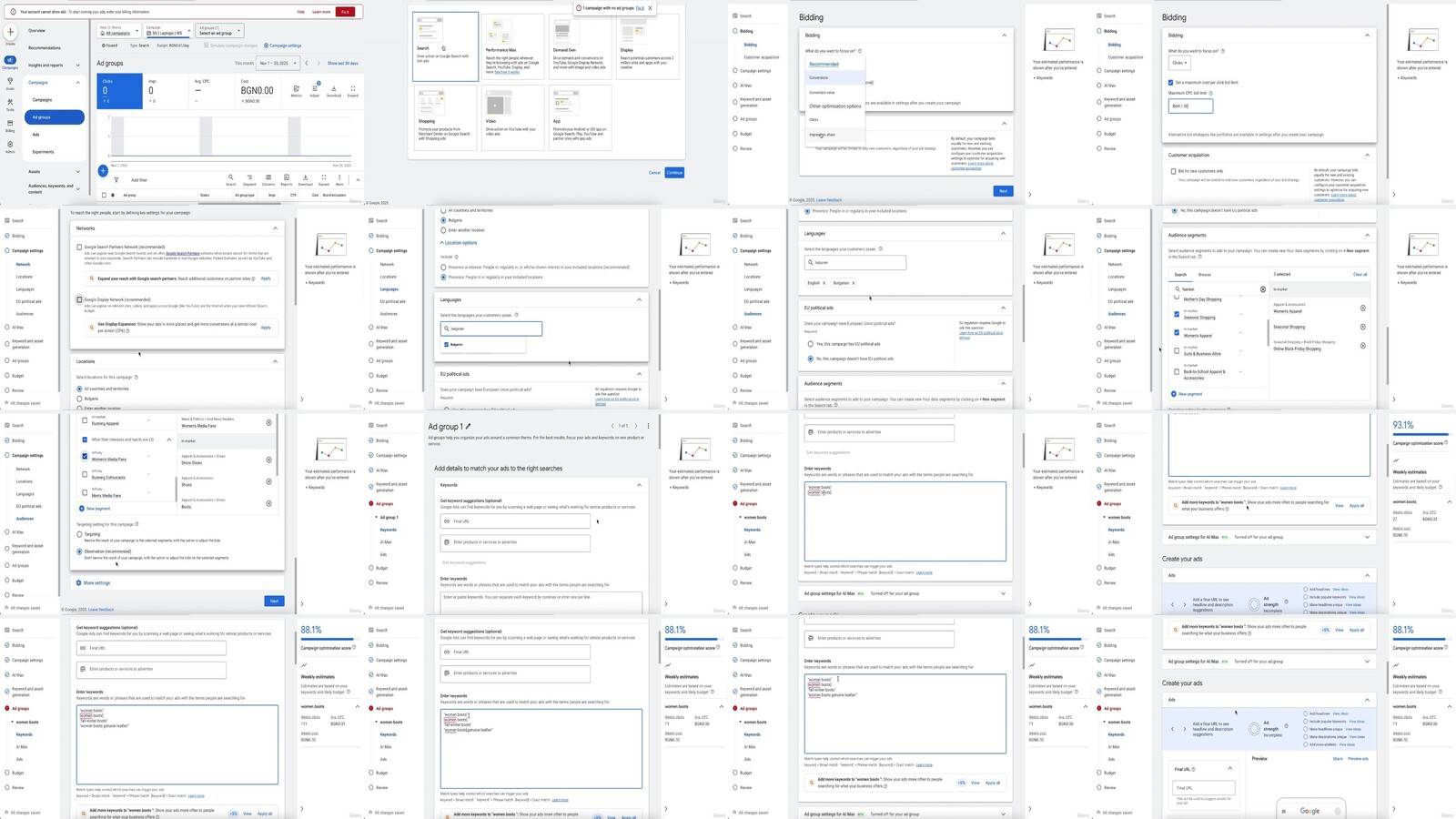Viewport: 1456px width, 819px height.
Task: Dismiss the '1 campaign with no ad groups' notification
Action: 650,8
